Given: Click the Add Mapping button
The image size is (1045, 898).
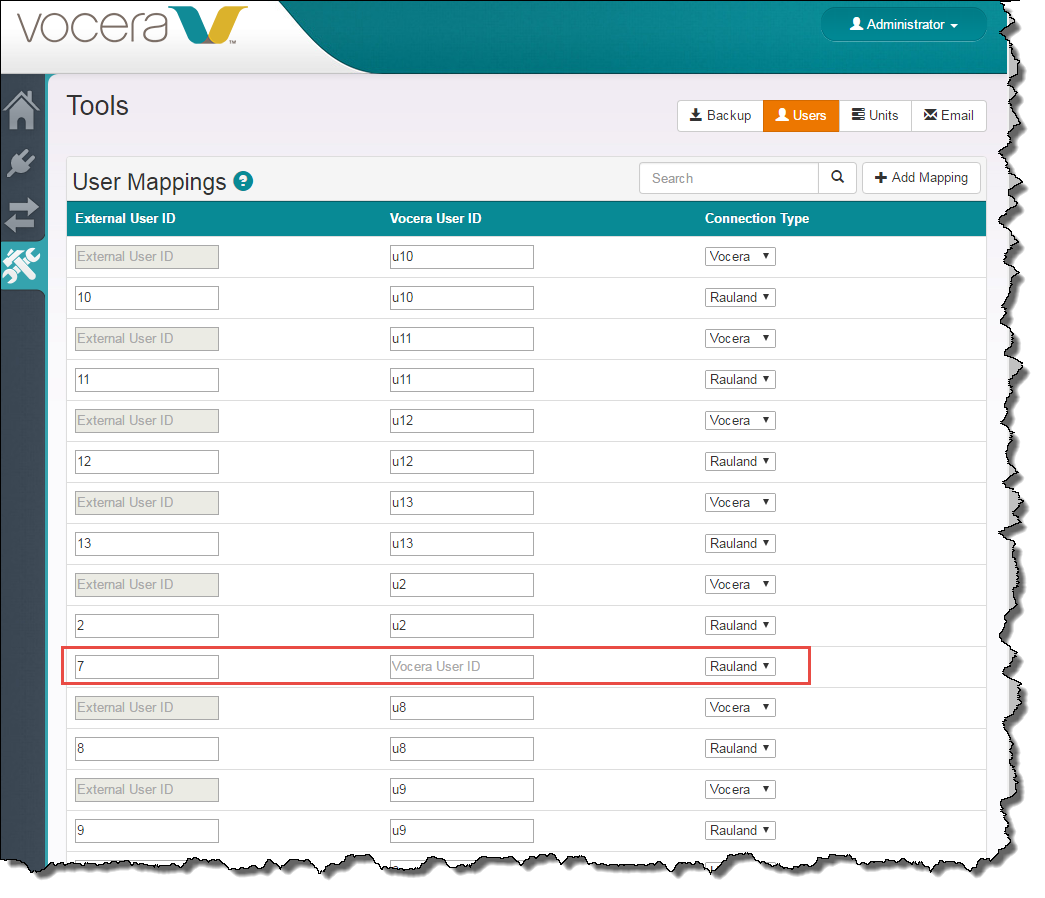Looking at the screenshot, I should (921, 177).
